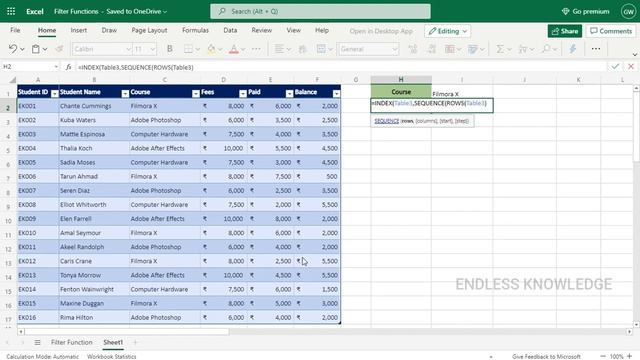The image size is (640, 360).
Task: Click the select-all corner triangle
Action: 13,80
